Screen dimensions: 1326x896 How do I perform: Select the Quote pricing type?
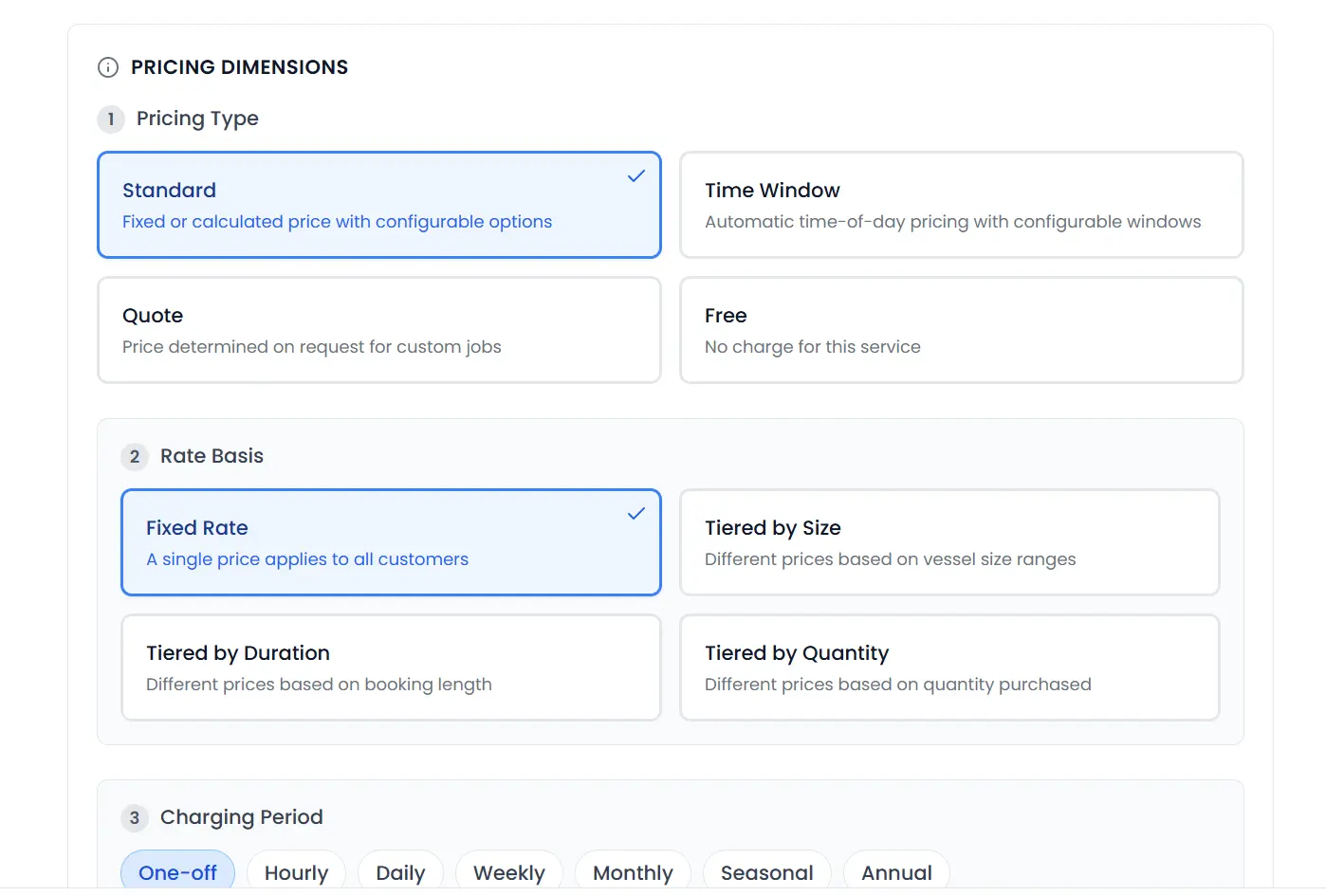378,329
